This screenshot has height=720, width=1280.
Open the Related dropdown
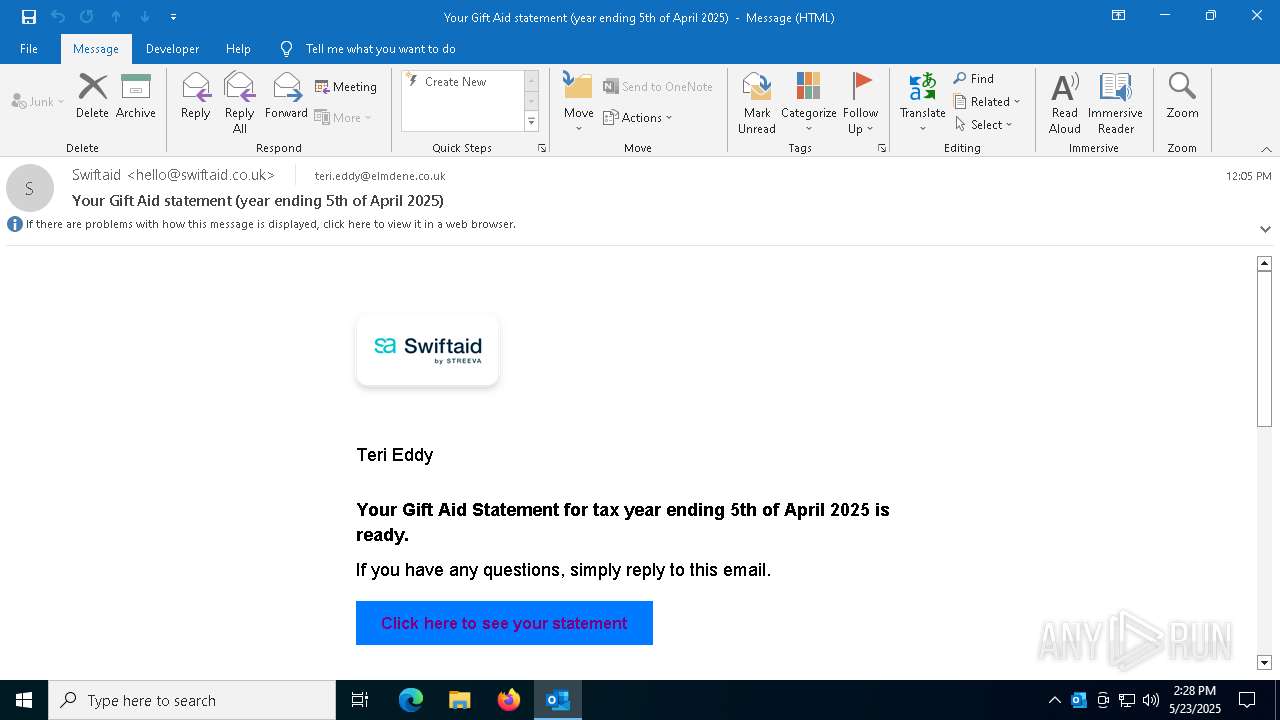tap(987, 101)
